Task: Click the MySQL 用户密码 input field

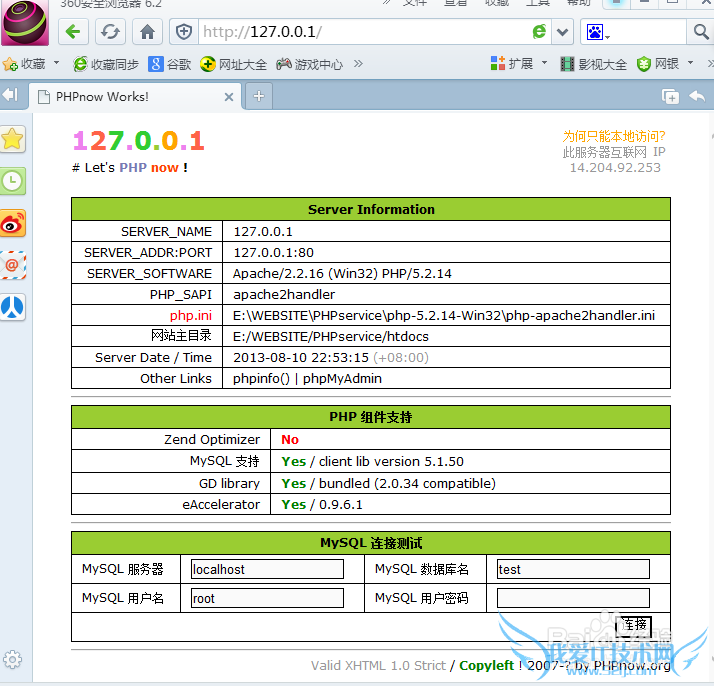Action: click(573, 598)
